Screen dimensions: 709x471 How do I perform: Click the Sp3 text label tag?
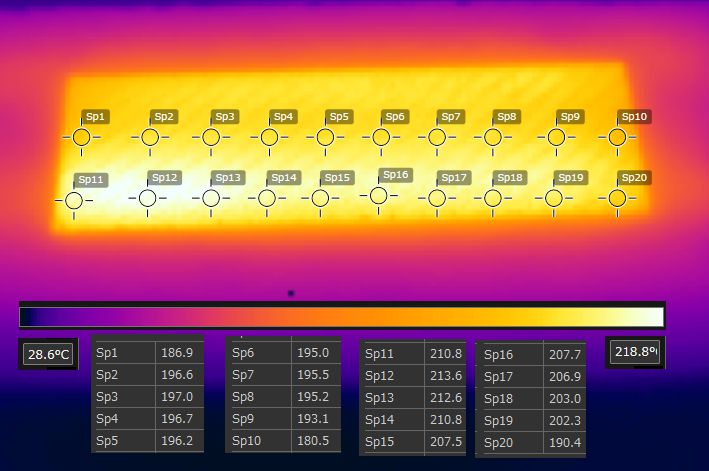click(x=225, y=117)
